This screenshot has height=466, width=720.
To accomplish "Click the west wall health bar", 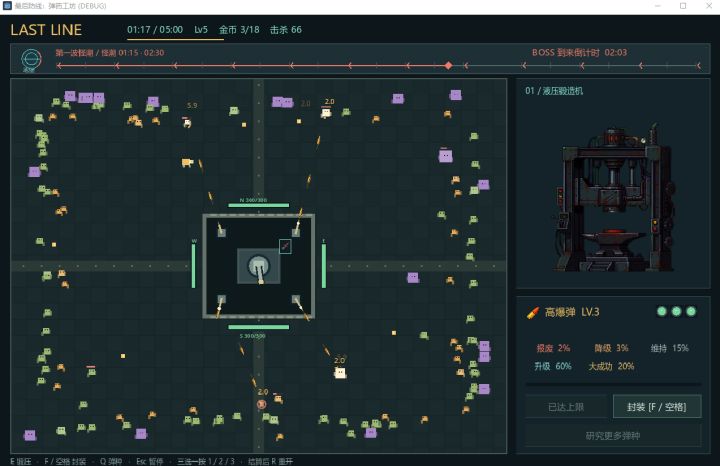I will click(x=193, y=266).
